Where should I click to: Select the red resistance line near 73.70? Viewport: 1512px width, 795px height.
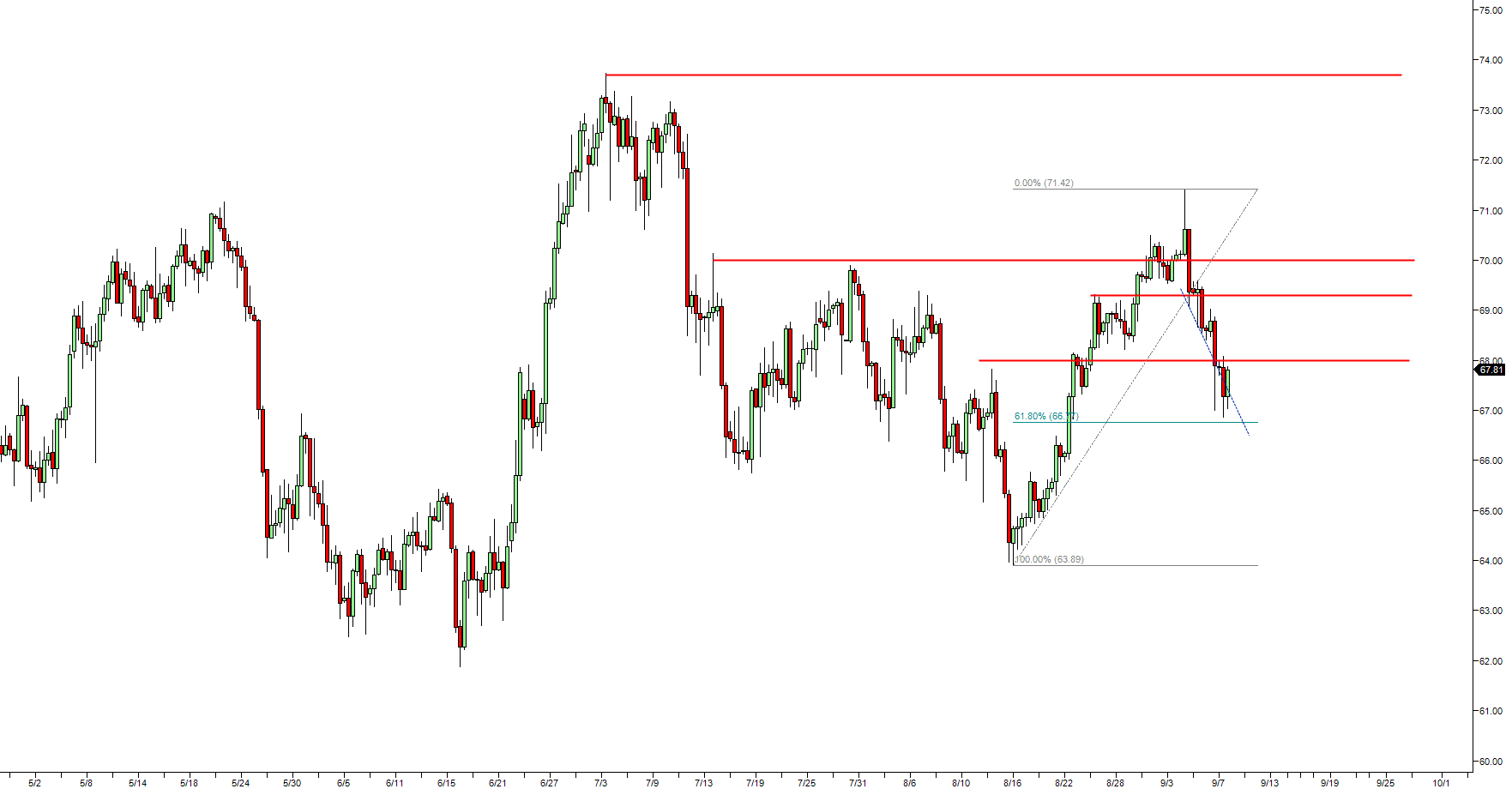(1003, 75)
